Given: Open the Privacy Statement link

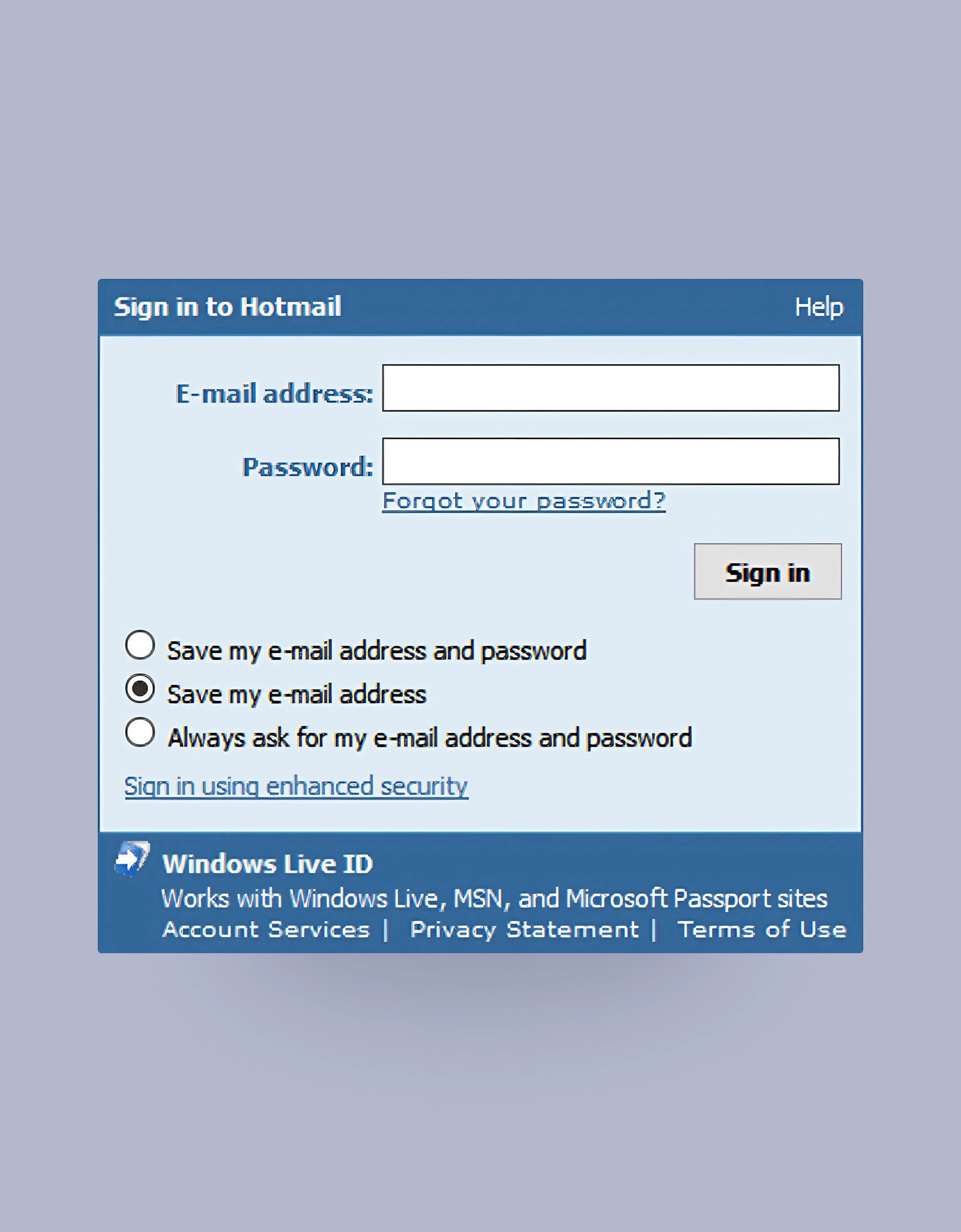Looking at the screenshot, I should 525,929.
